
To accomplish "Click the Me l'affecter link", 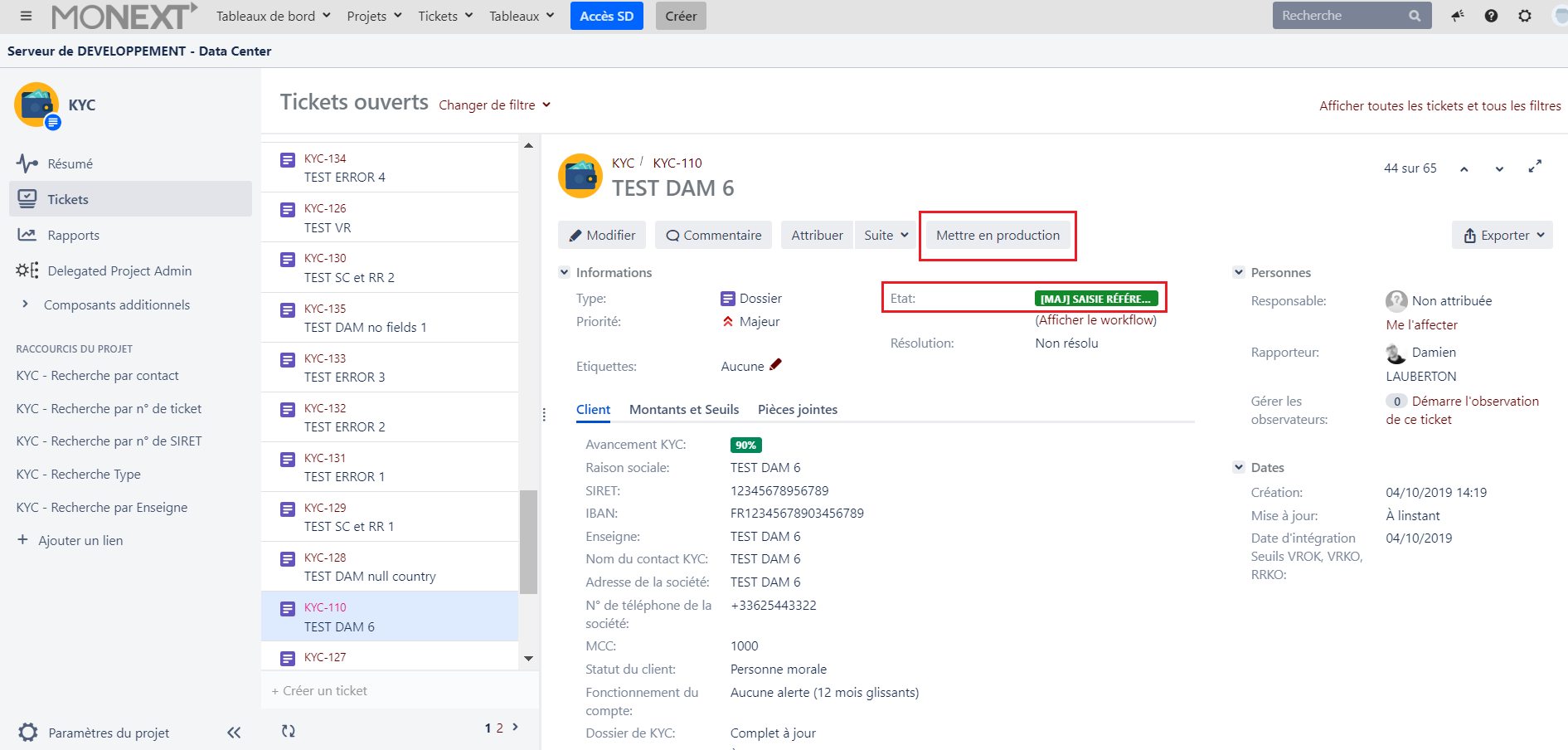I will [1421, 324].
